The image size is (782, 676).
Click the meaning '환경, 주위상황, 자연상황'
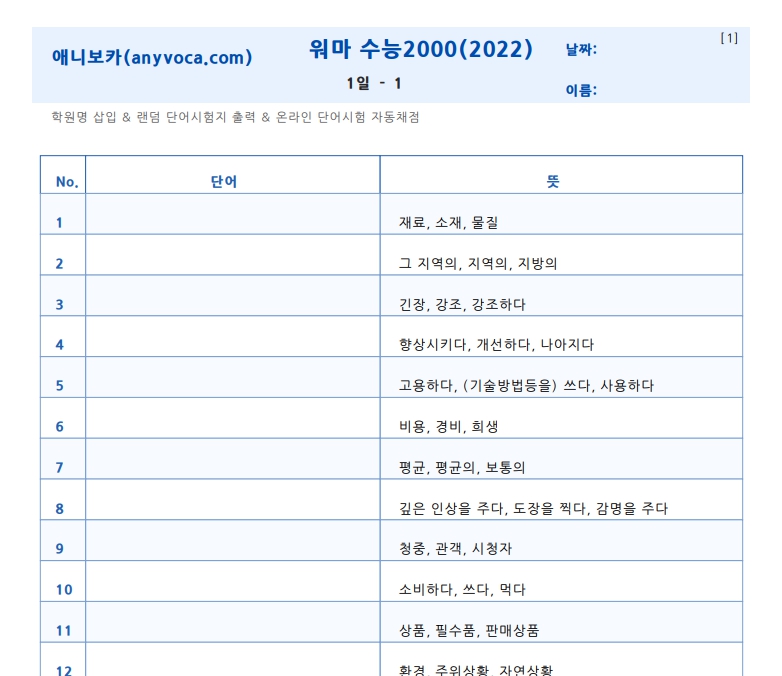476,671
